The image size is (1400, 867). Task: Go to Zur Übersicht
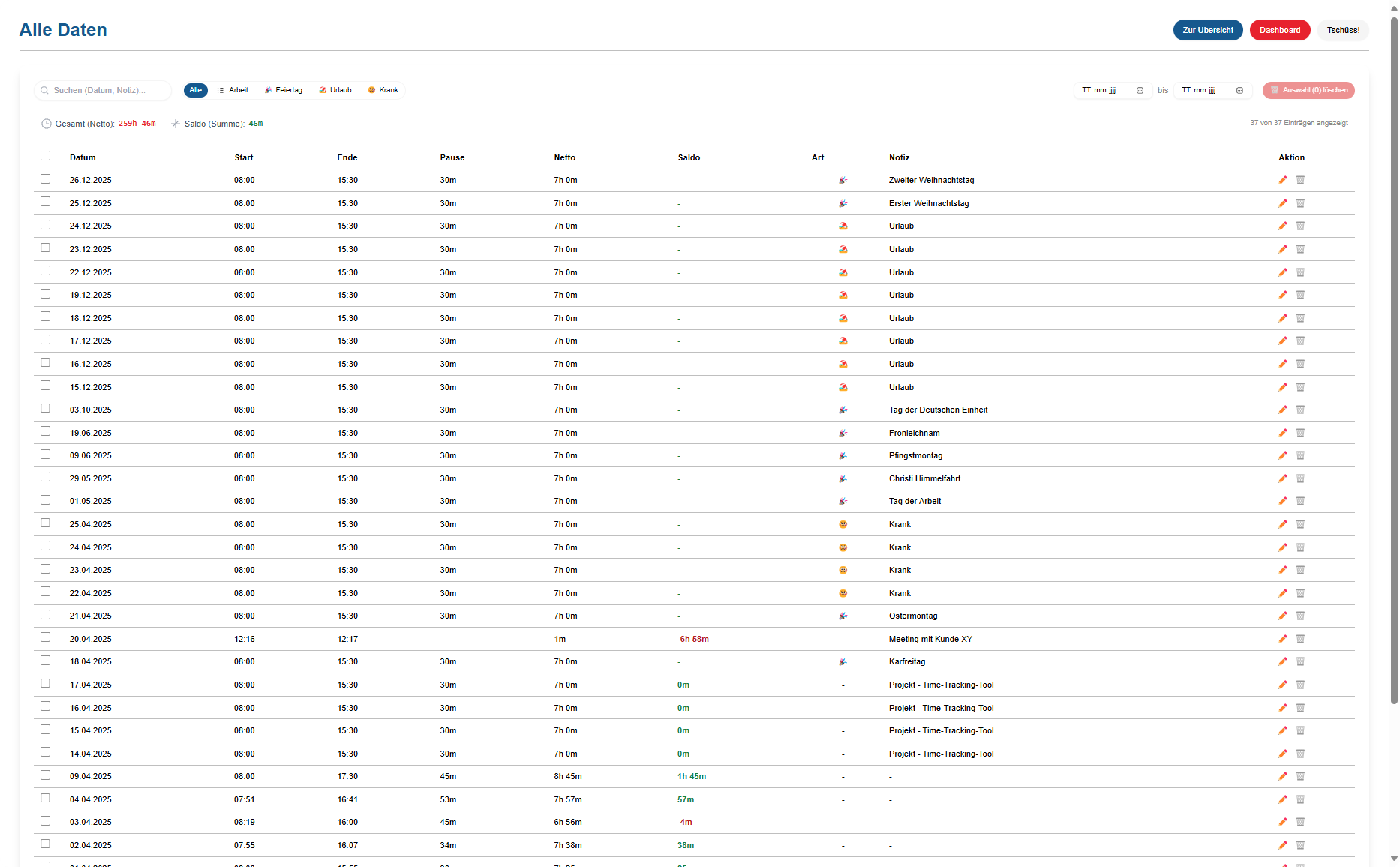(x=1208, y=30)
